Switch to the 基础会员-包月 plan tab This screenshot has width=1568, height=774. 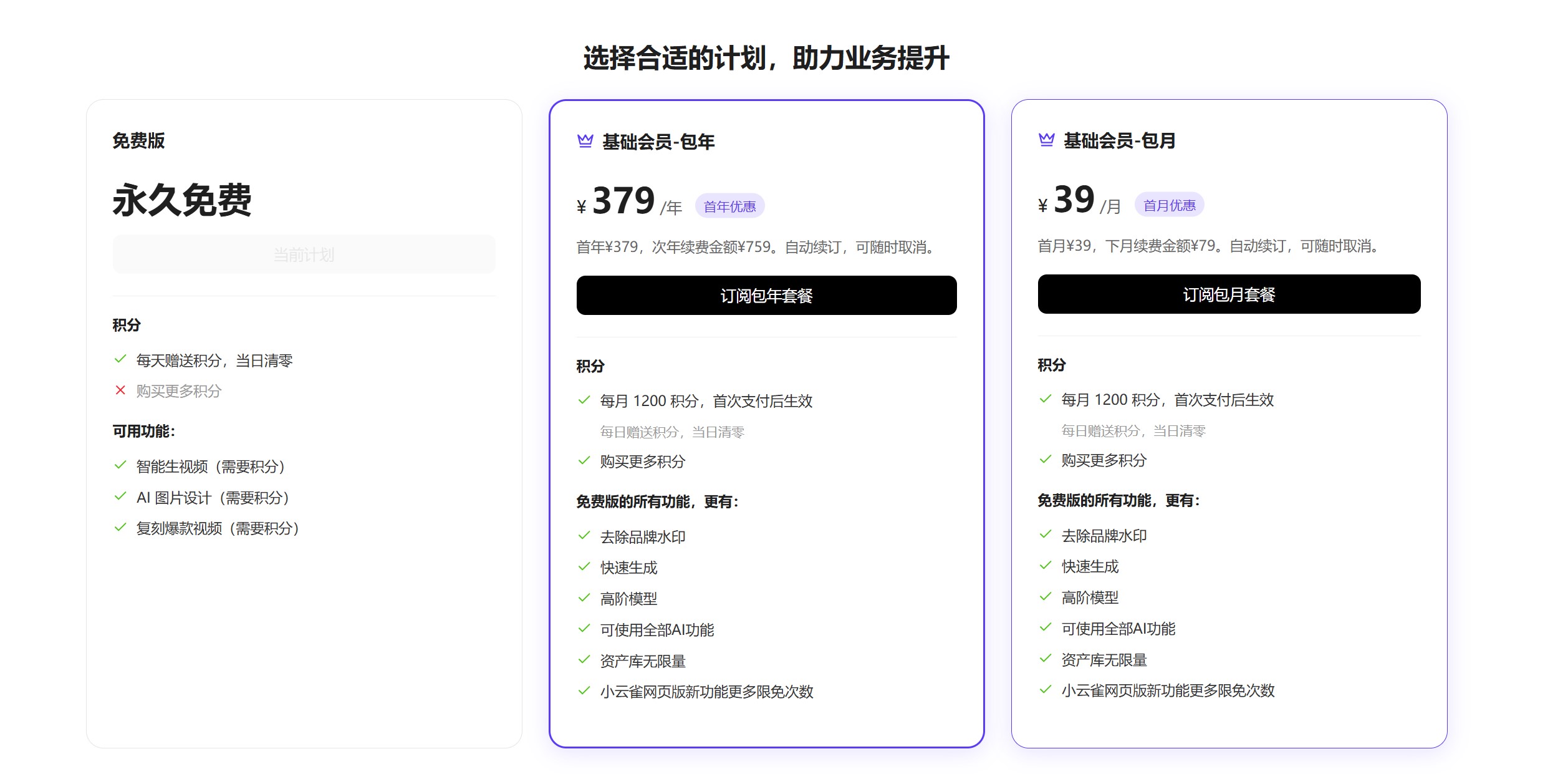[1120, 142]
